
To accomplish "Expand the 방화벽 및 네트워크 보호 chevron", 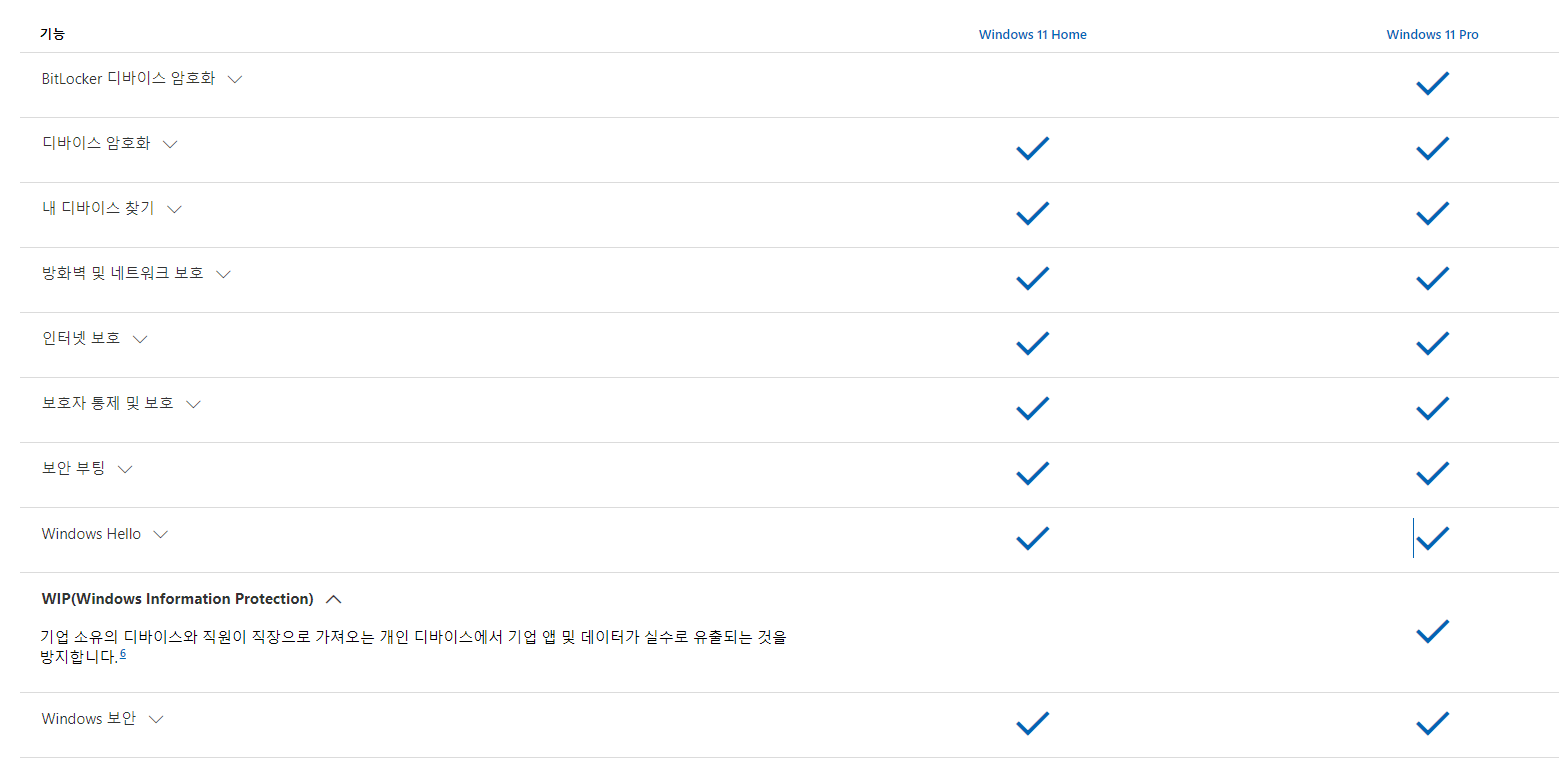I will pos(223,274).
